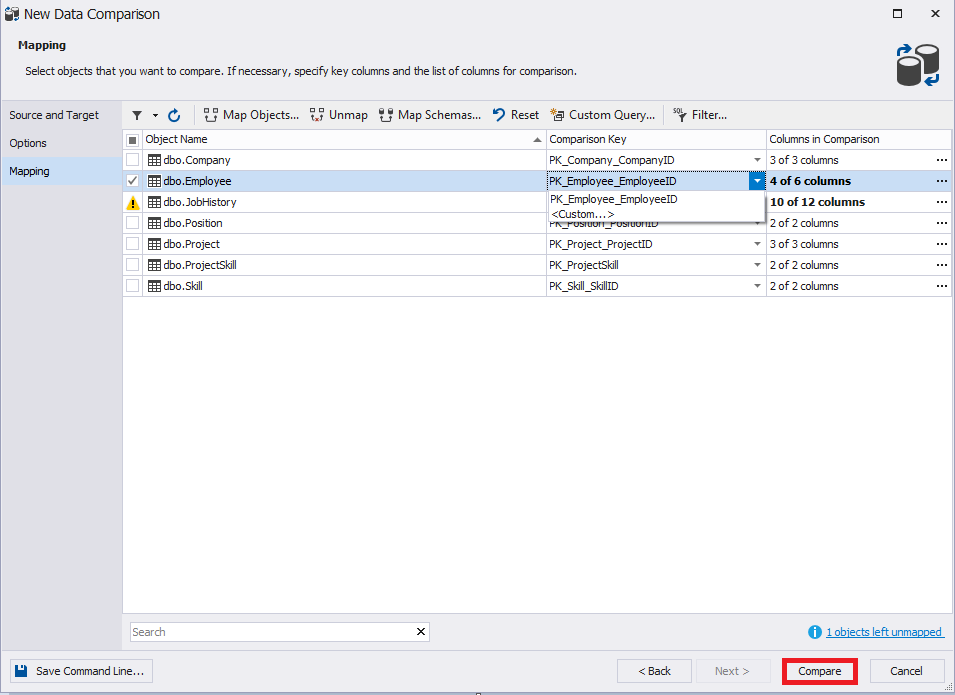
Task: Click the table icon of dbo.Company
Action: [155, 160]
